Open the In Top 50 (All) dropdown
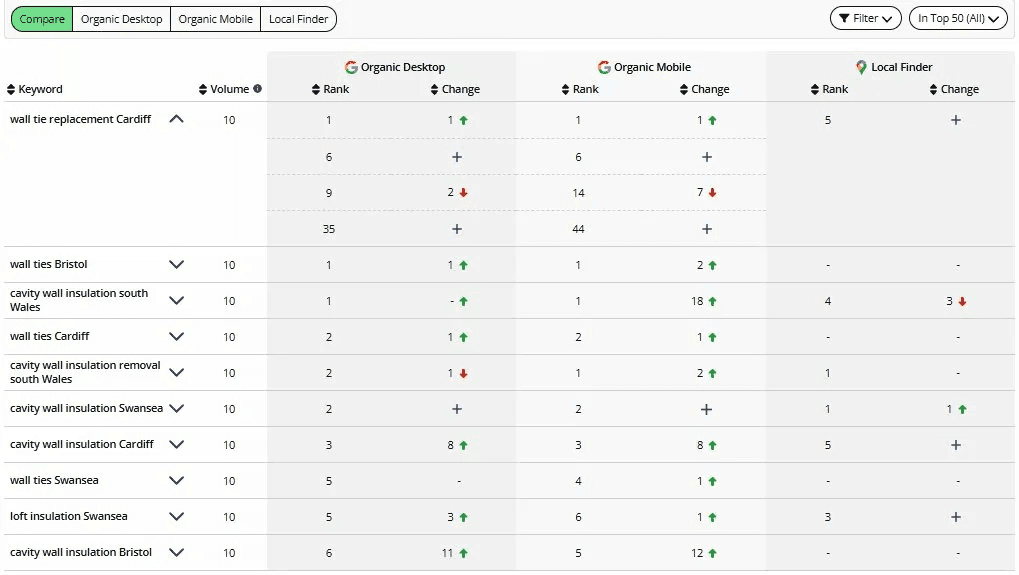 click(x=958, y=18)
